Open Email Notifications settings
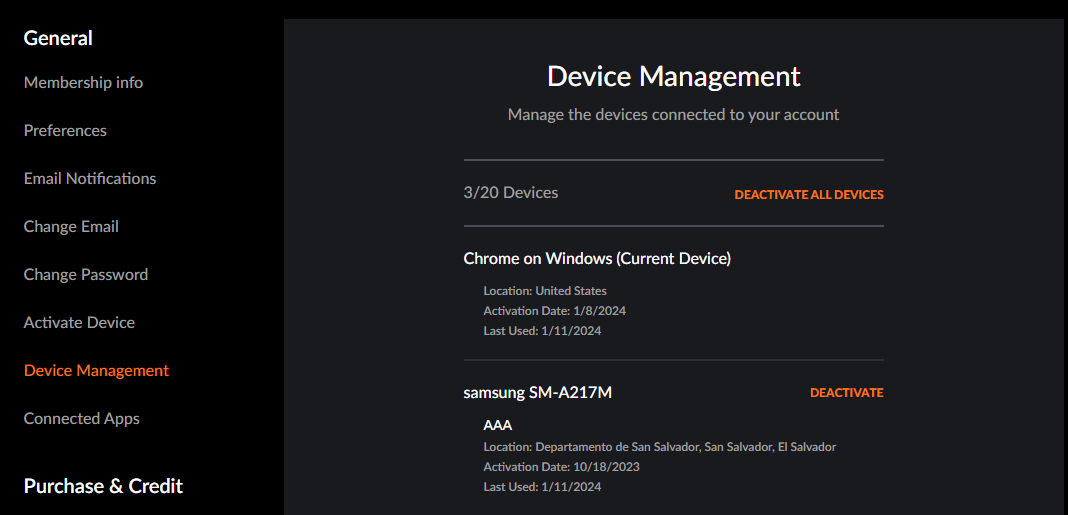Image resolution: width=1068 pixels, height=515 pixels. tap(90, 178)
